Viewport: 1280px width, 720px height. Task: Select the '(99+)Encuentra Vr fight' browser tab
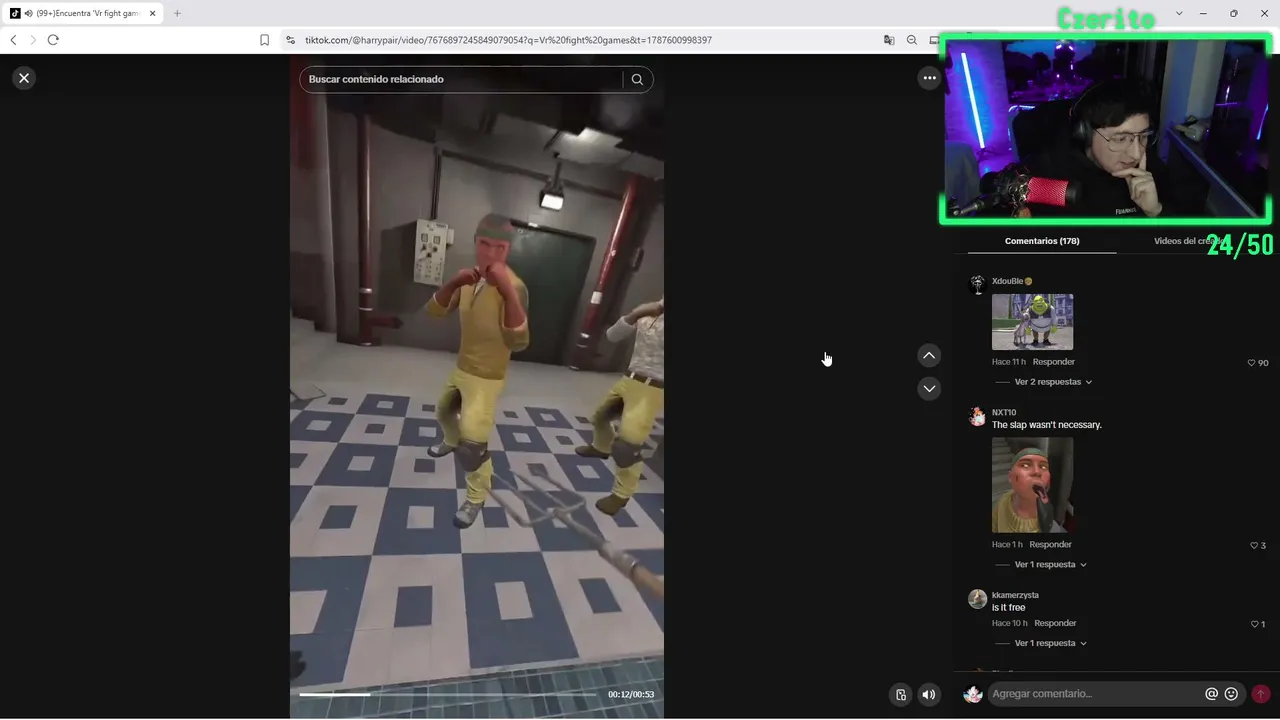pyautogui.click(x=83, y=13)
